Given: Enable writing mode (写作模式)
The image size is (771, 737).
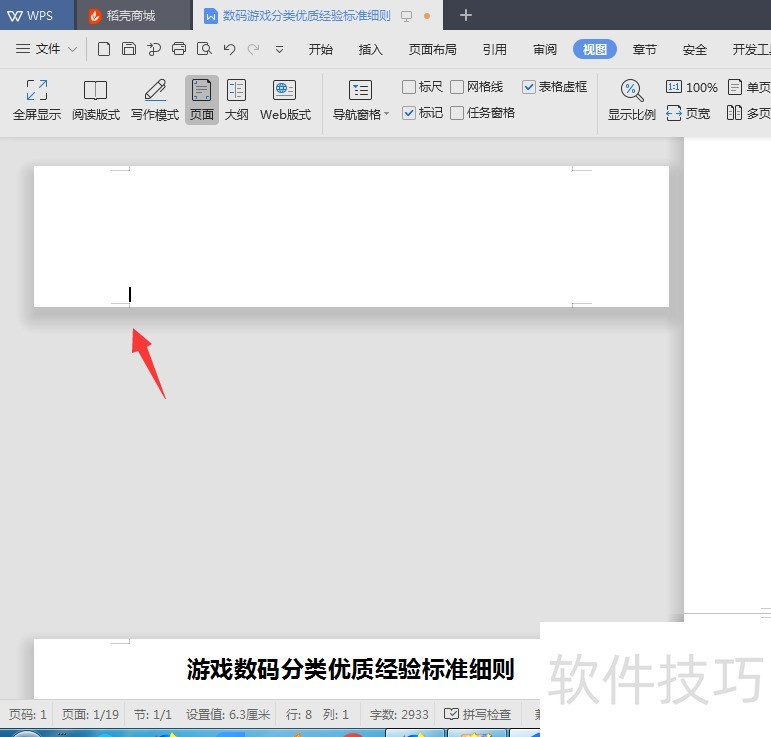Looking at the screenshot, I should pyautogui.click(x=155, y=100).
